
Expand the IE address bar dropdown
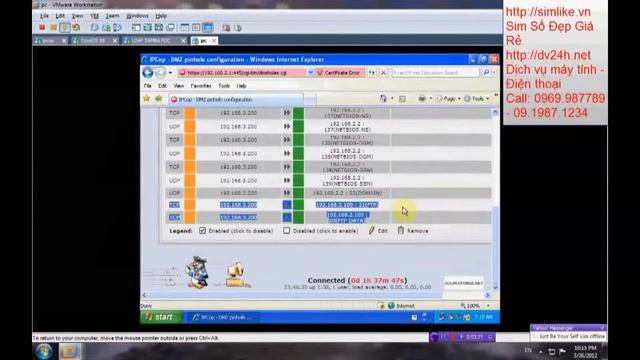(x=311, y=73)
